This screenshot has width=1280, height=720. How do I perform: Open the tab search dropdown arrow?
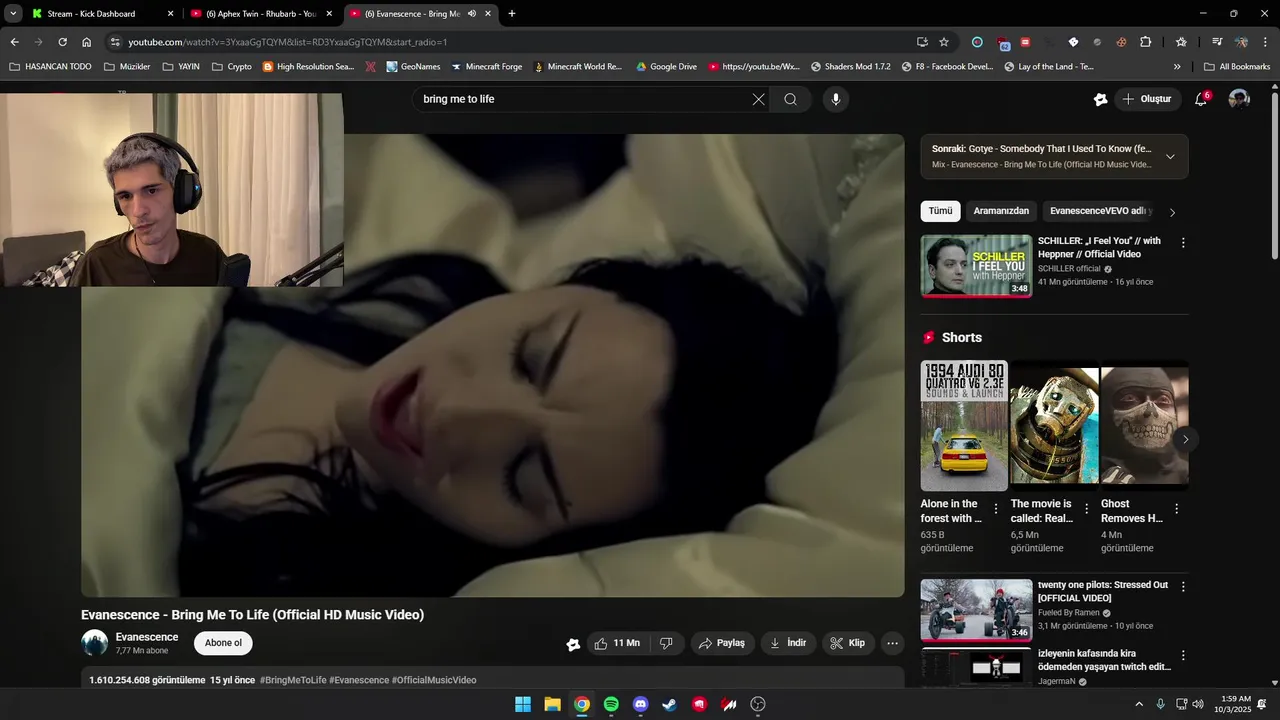13,14
